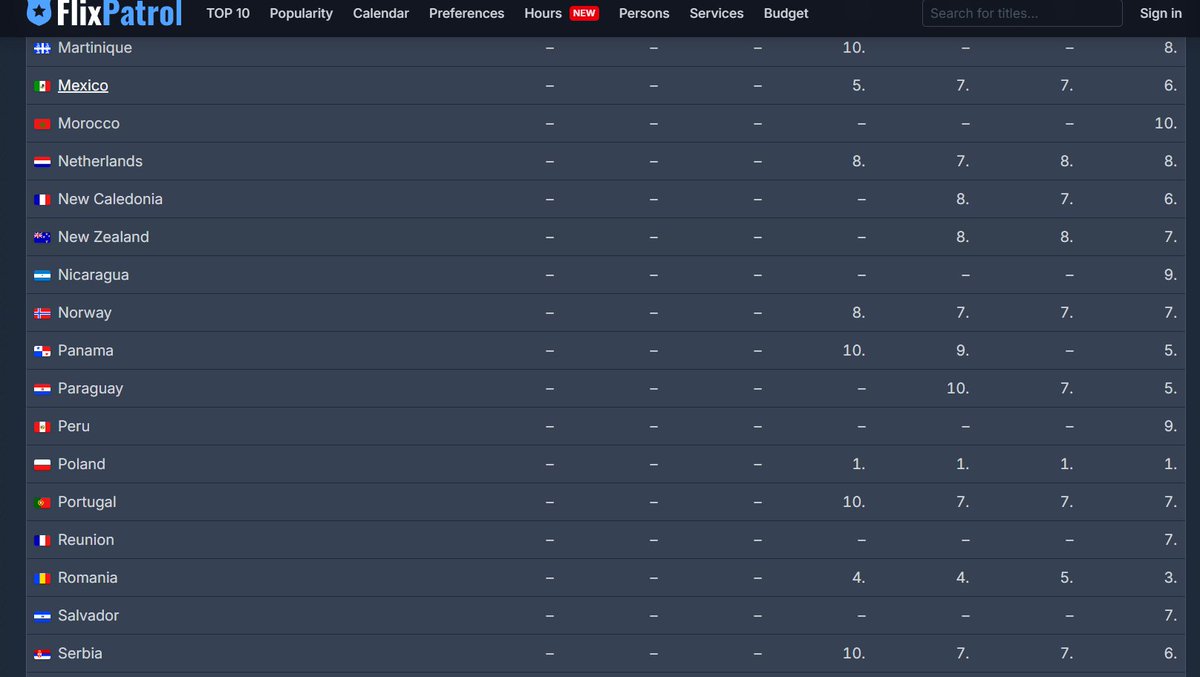Click the Serbia flag icon
Image resolution: width=1200 pixels, height=677 pixels.
(x=42, y=654)
